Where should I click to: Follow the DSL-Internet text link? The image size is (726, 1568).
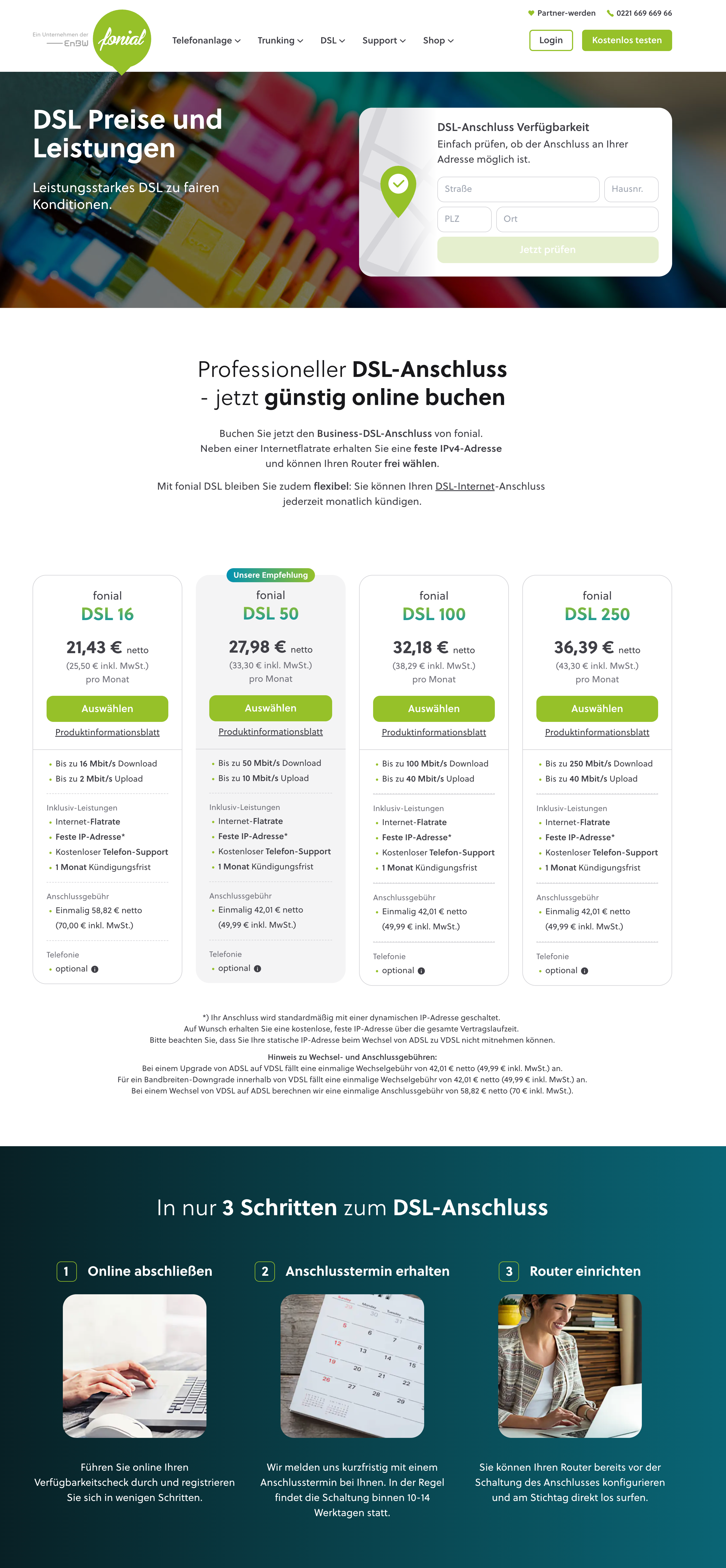[465, 486]
